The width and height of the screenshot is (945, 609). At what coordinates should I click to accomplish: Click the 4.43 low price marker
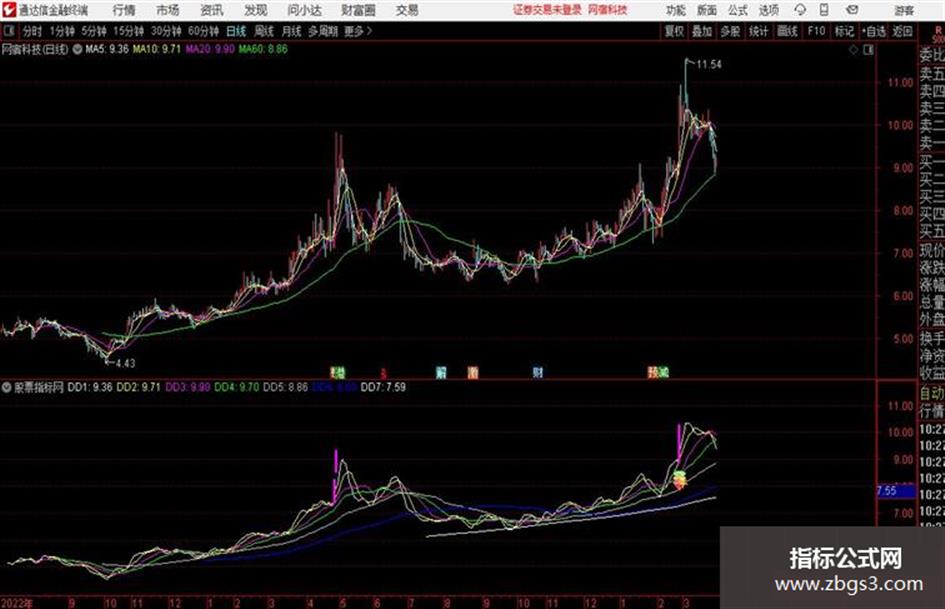pos(125,363)
